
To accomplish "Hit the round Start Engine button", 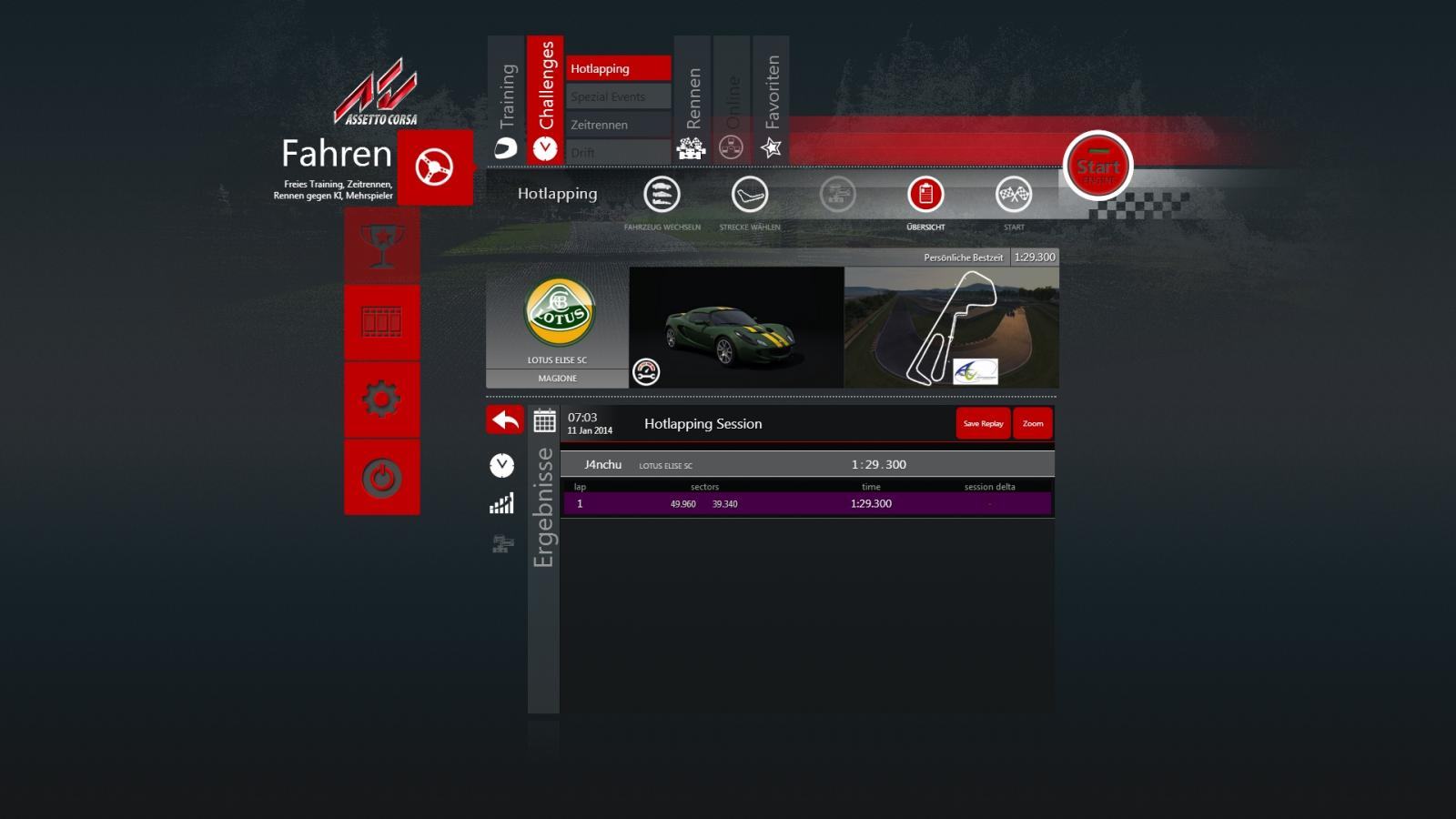I will [1097, 166].
